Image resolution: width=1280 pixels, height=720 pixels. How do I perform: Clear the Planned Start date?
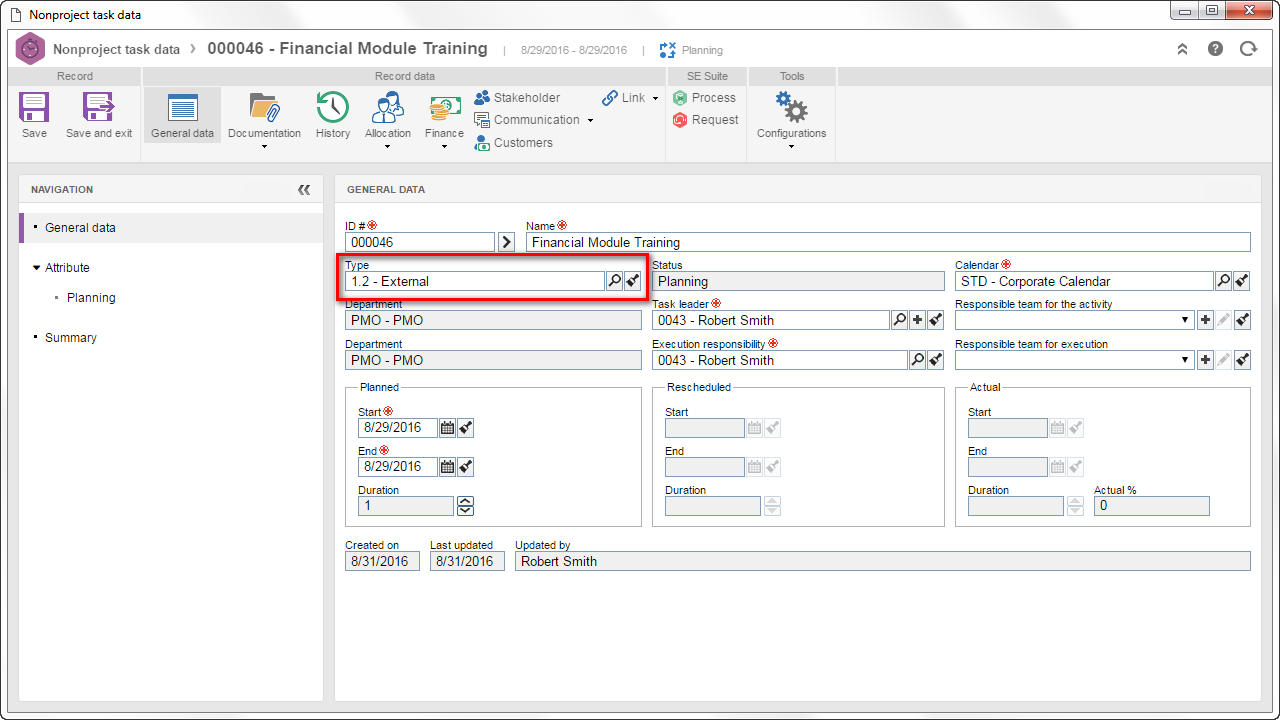465,428
